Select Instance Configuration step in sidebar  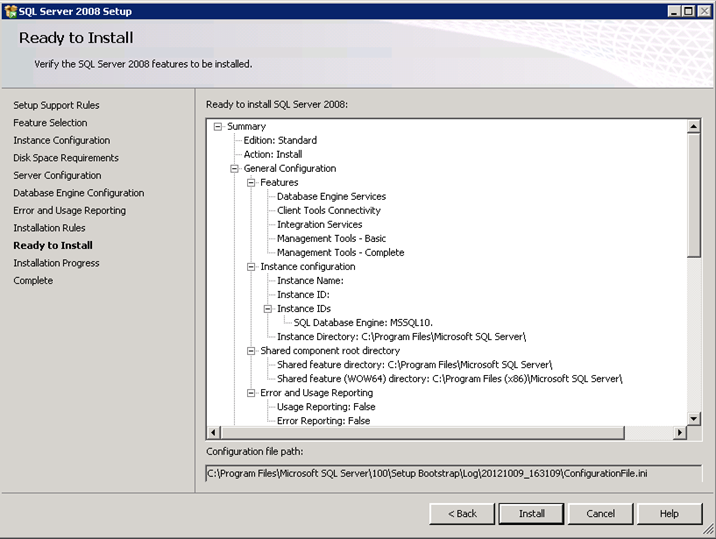point(62,140)
